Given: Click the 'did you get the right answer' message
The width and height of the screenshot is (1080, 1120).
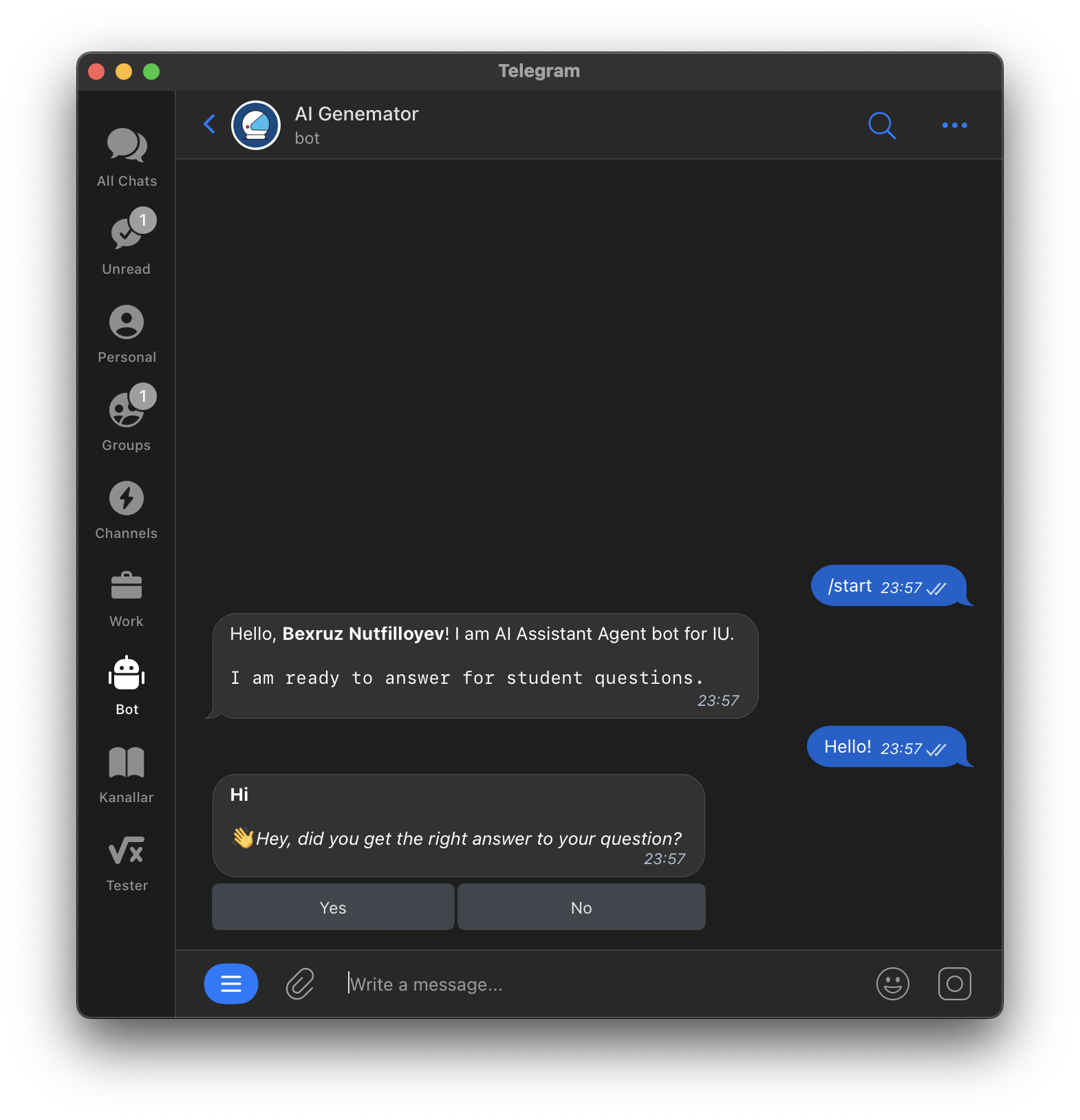Looking at the screenshot, I should pyautogui.click(x=458, y=826).
